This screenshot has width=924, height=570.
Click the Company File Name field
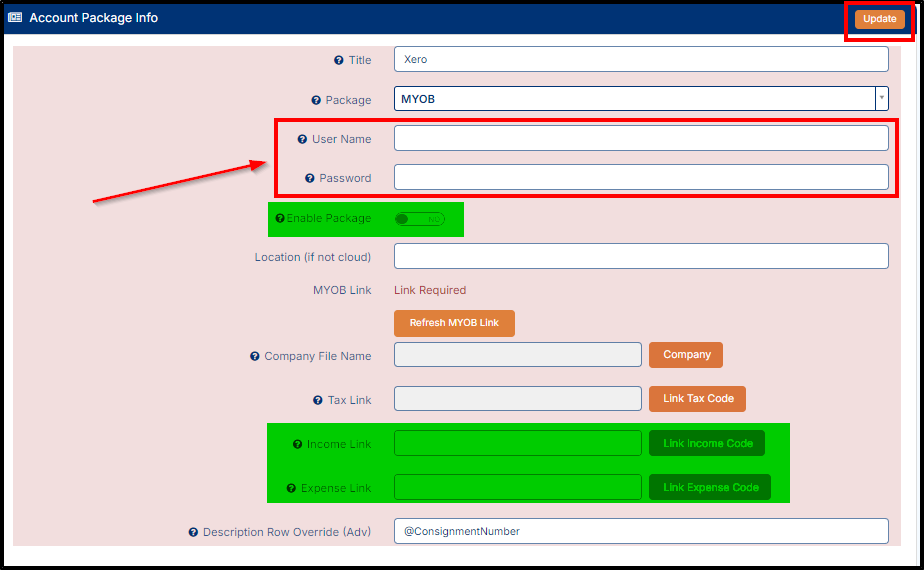pos(518,355)
